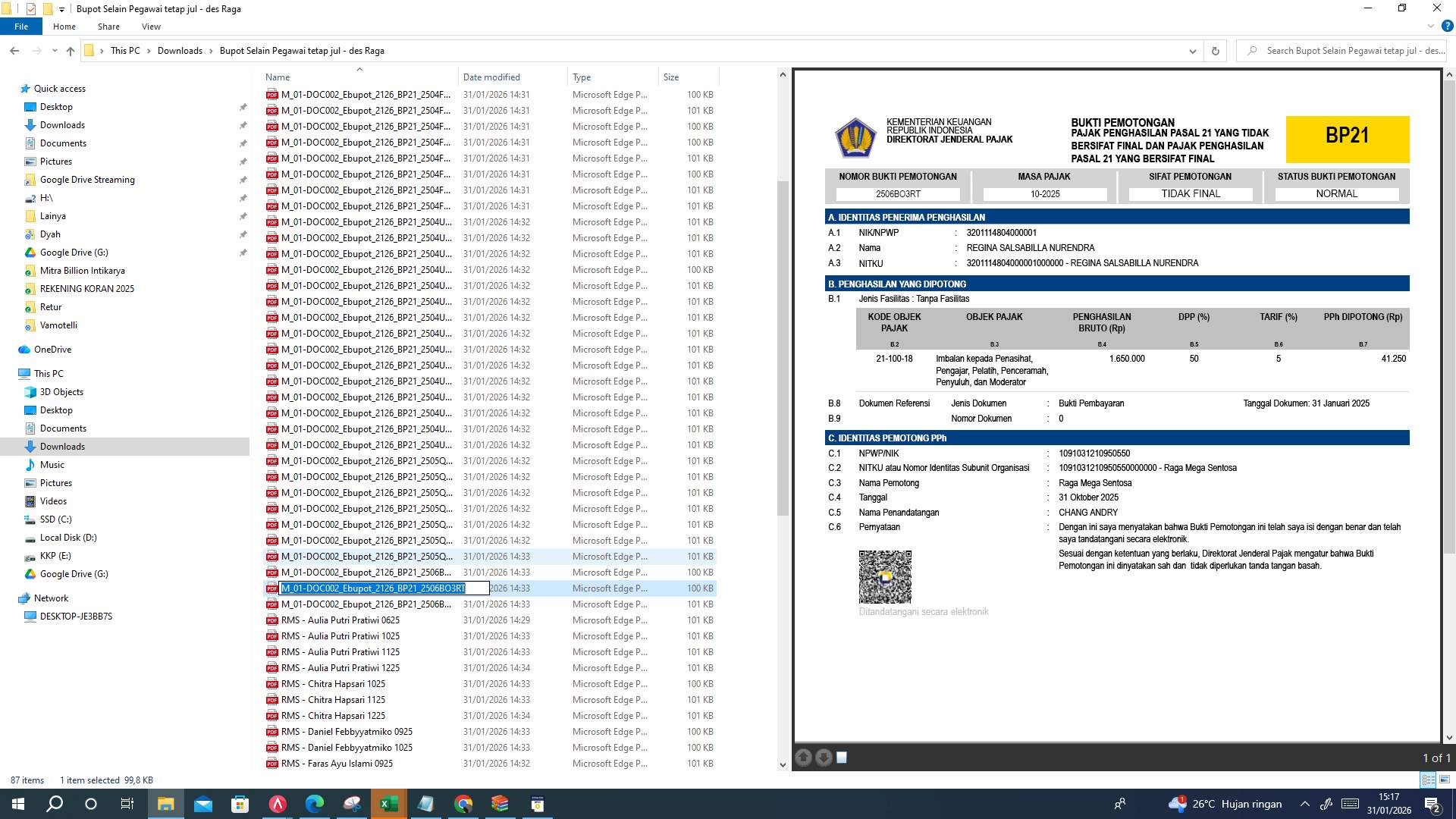Toggle the pin next to Downloads in Quick access

243,124
